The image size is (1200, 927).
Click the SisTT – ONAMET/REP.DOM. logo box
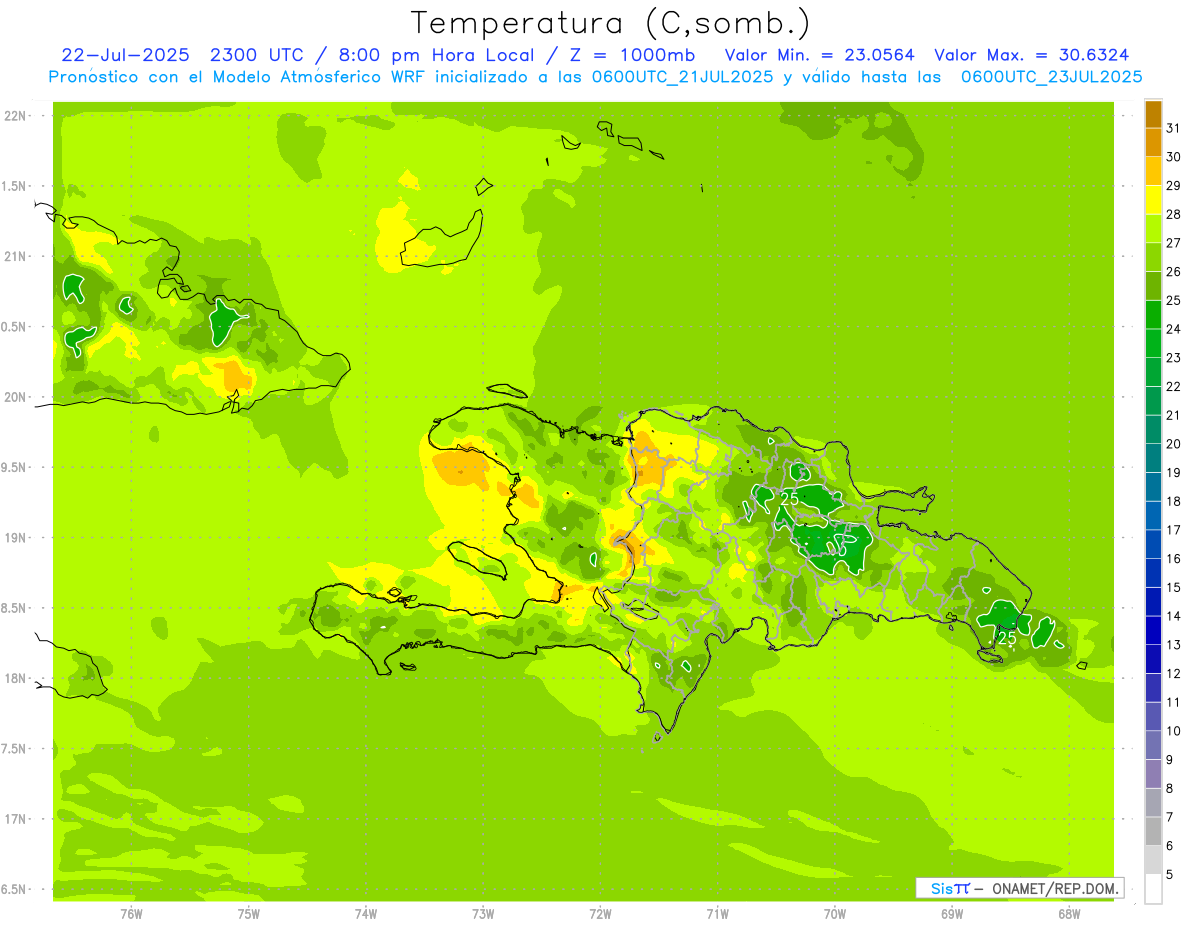click(1019, 888)
